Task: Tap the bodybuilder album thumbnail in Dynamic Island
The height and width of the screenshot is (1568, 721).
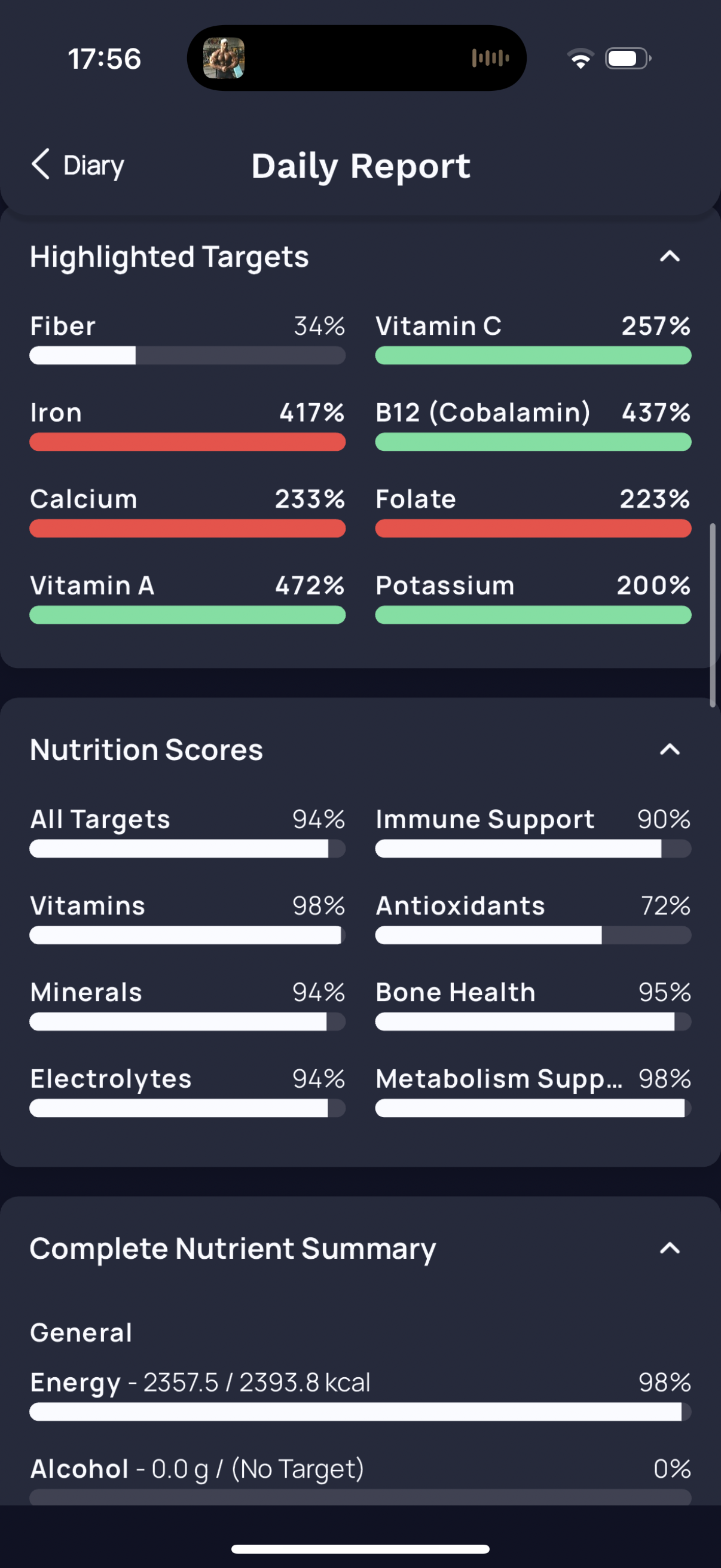Action: 224,59
